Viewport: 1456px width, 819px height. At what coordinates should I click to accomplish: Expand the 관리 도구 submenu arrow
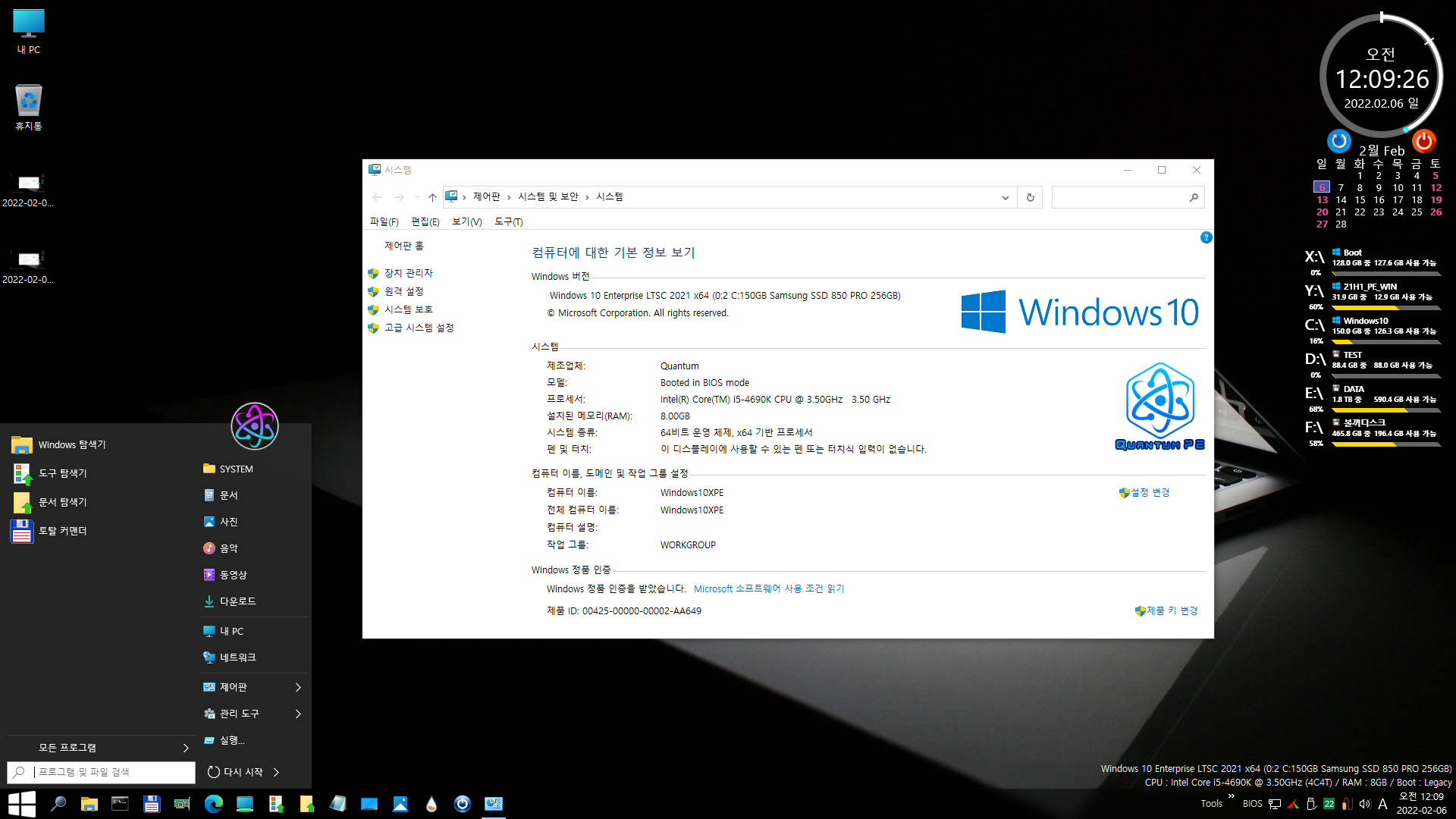click(x=298, y=714)
